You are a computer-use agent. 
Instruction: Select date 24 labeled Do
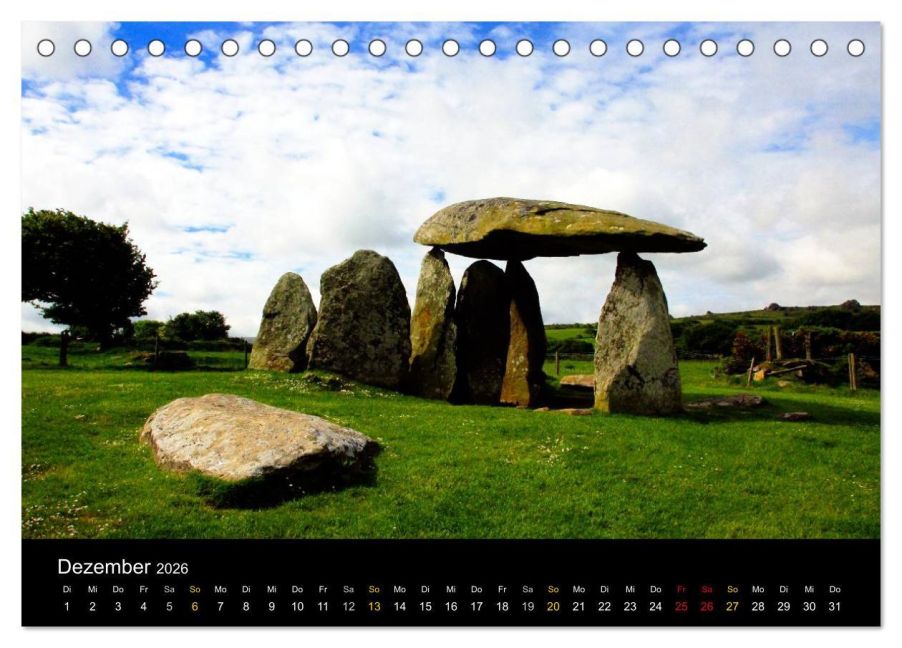coord(655,606)
